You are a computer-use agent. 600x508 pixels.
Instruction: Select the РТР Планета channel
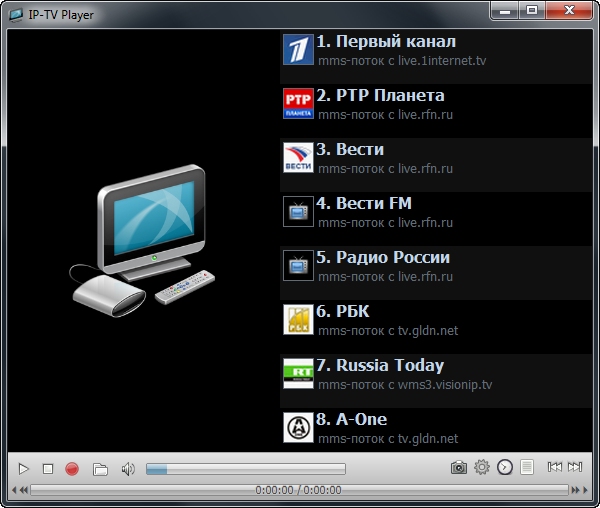pyautogui.click(x=380, y=96)
